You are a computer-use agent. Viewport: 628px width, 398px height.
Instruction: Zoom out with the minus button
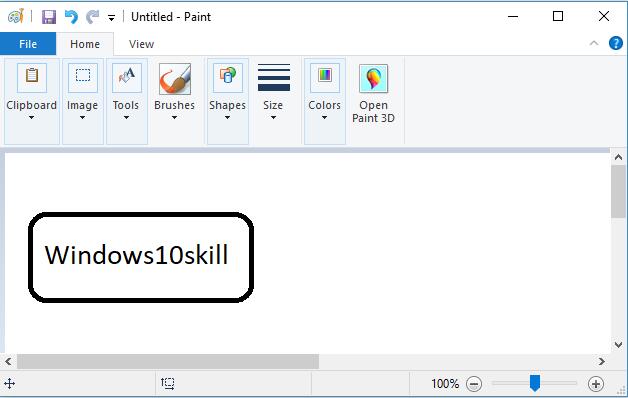point(474,384)
